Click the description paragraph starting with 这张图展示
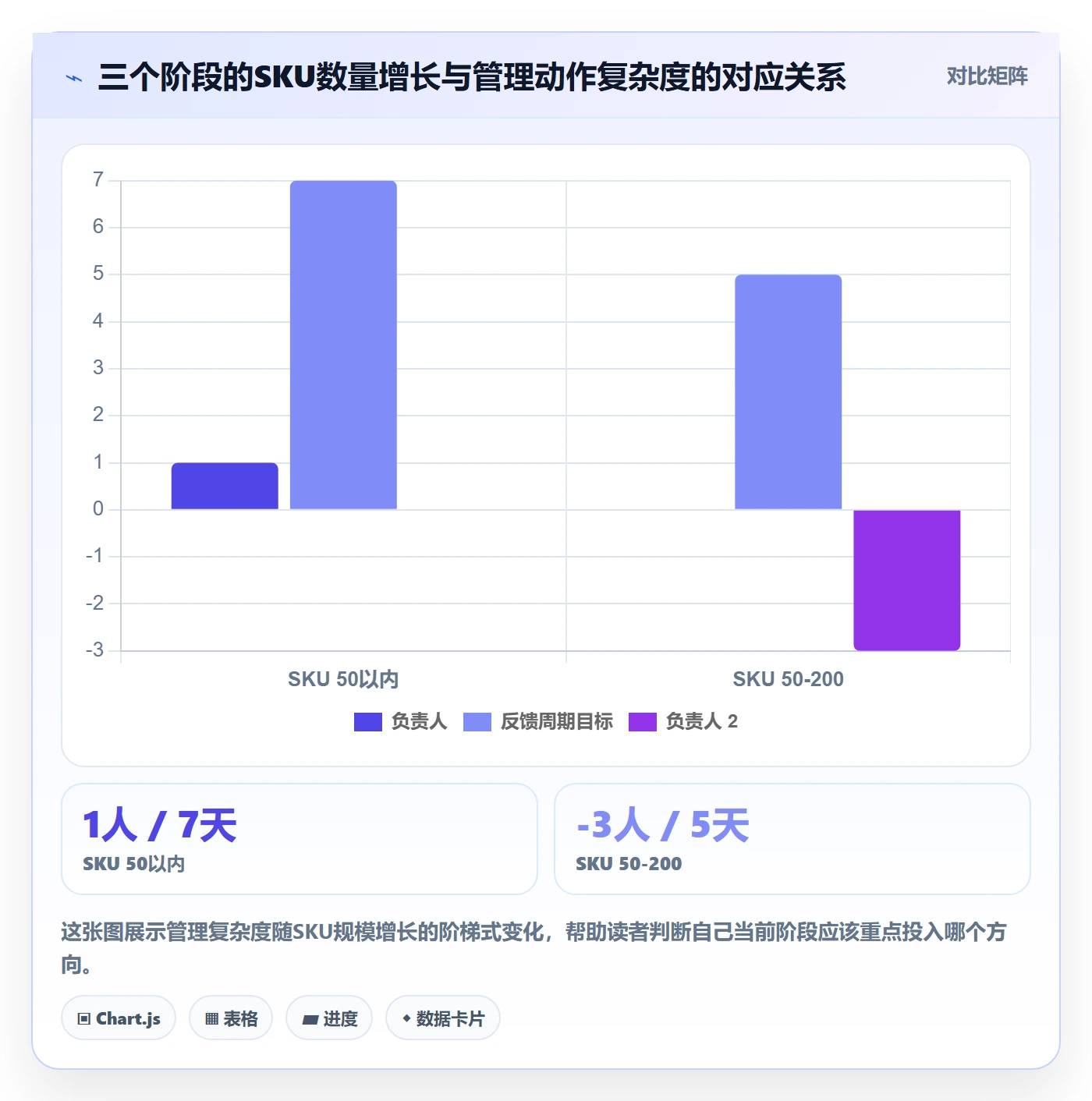1092x1101 pixels. tap(535, 947)
